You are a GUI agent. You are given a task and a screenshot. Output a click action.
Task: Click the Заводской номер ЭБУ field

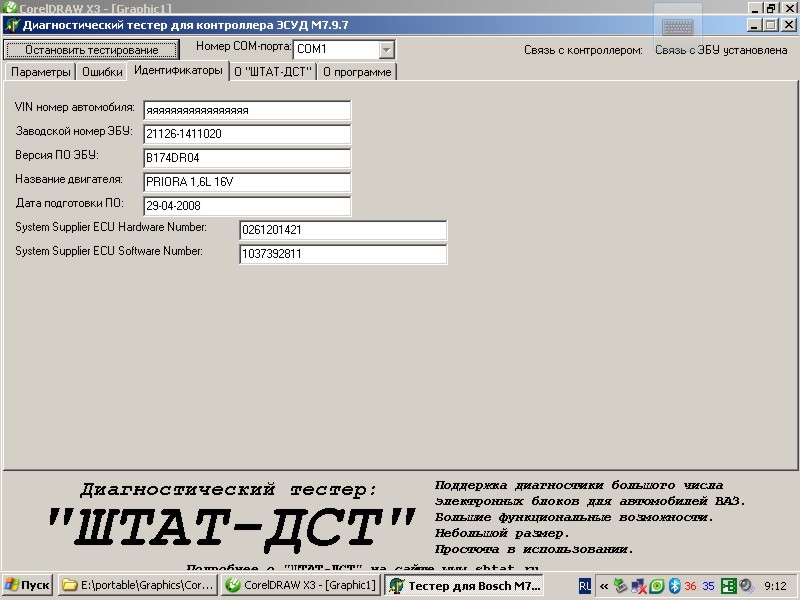[247, 134]
